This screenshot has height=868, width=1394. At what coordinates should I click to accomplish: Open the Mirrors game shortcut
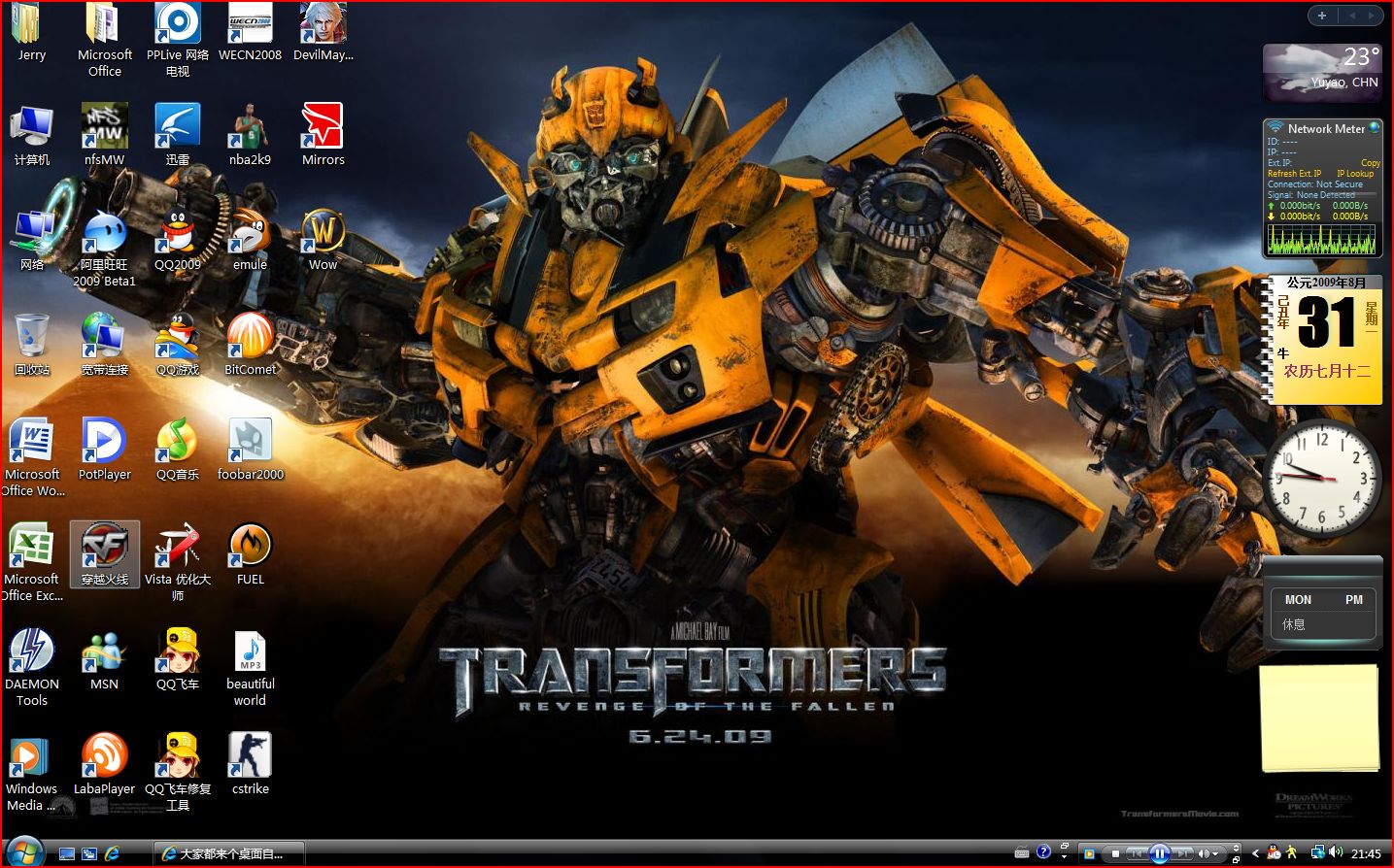(x=323, y=135)
